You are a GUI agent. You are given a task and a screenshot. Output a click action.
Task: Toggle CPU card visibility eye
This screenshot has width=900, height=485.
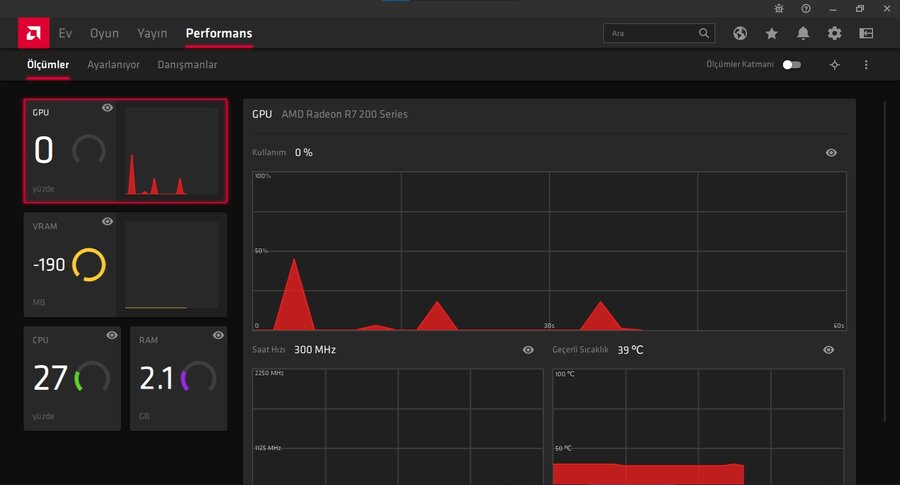112,335
